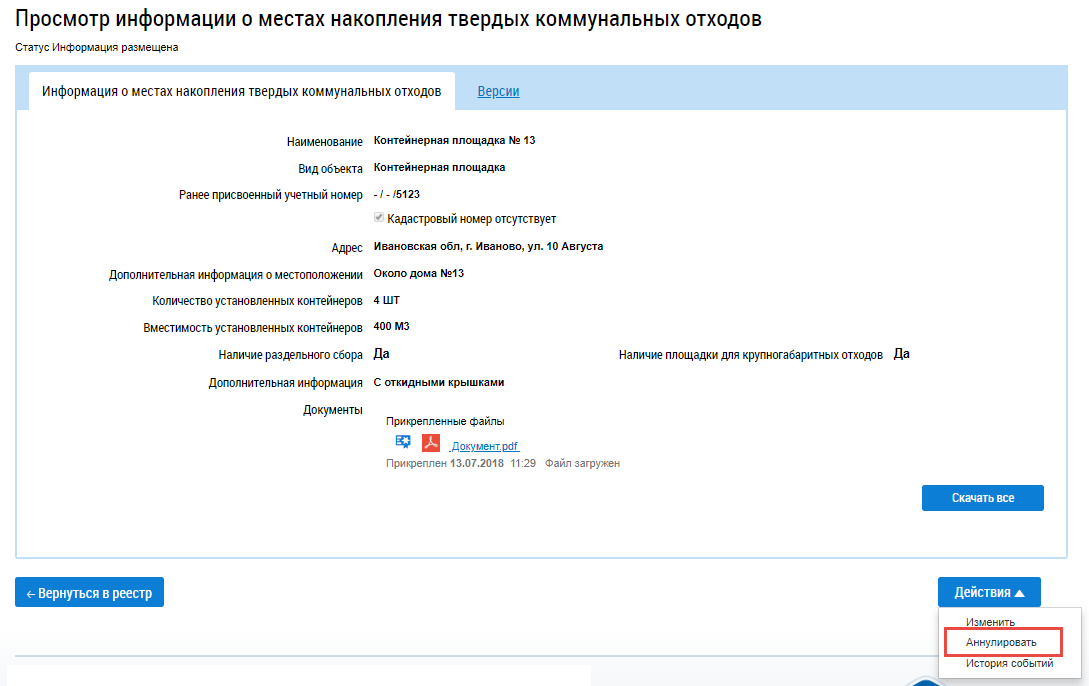Click the Документы label

(x=333, y=410)
